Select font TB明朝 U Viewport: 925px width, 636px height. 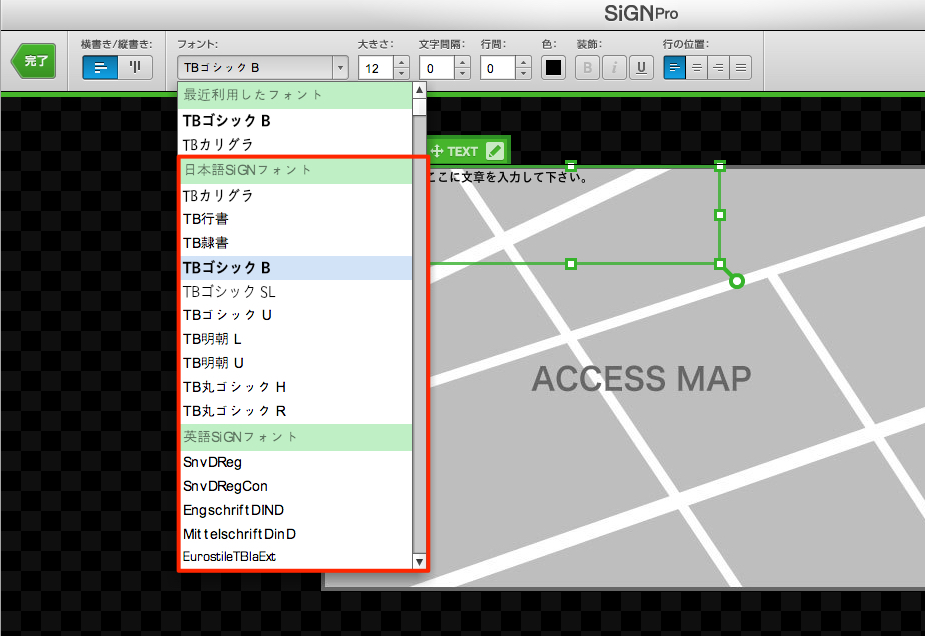(x=295, y=363)
